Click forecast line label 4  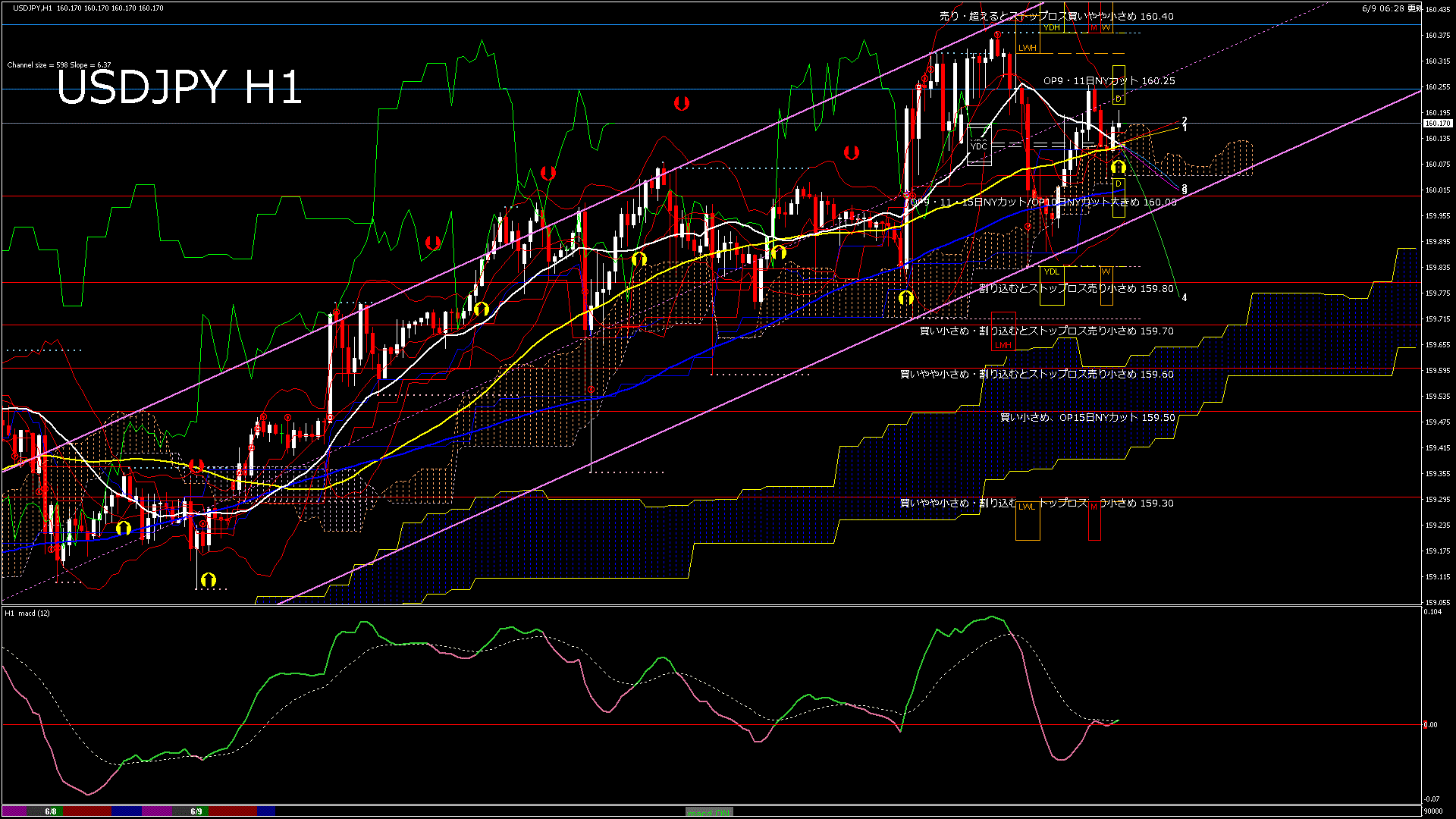coord(1185,297)
